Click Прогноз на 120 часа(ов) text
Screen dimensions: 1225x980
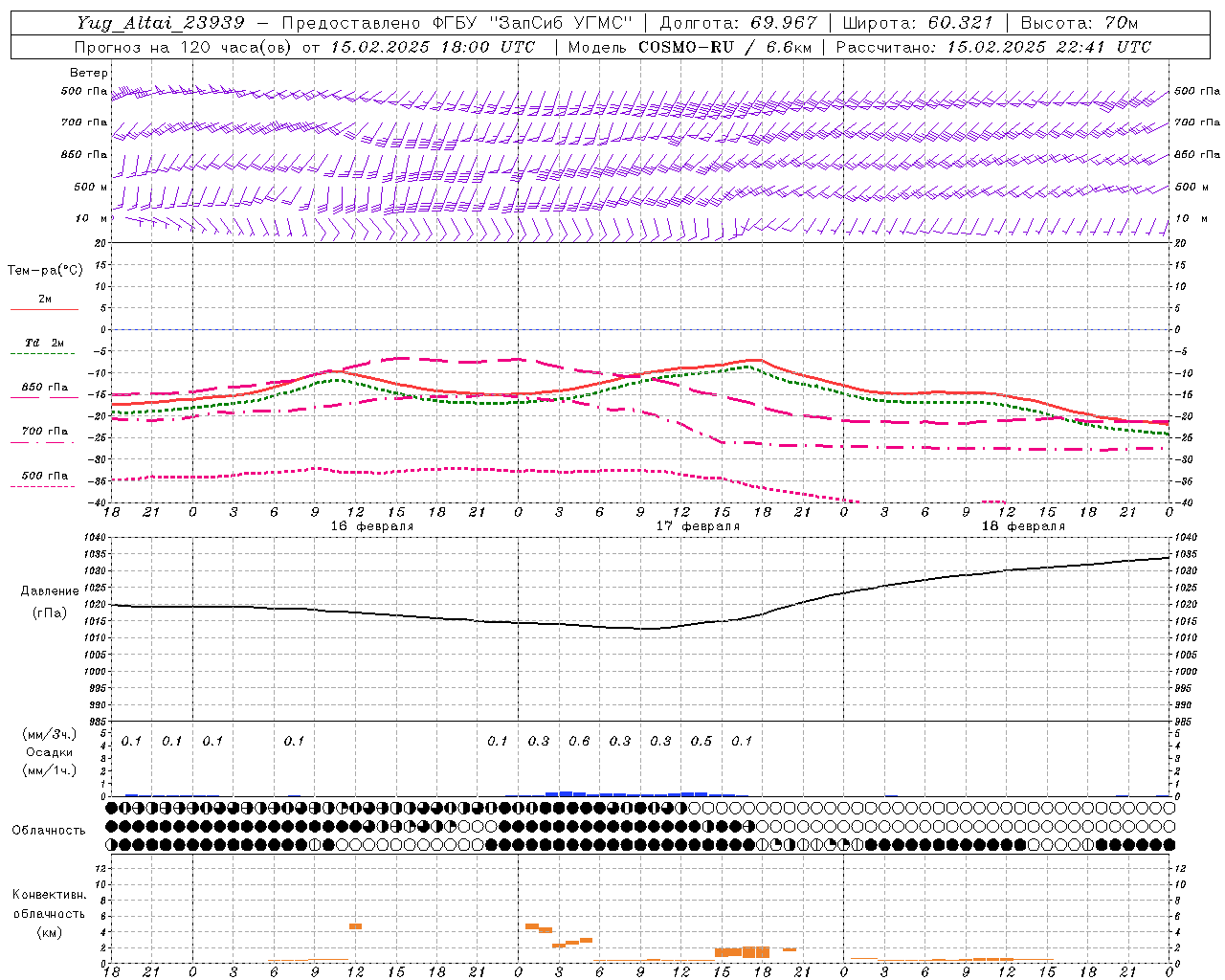[x=184, y=47]
